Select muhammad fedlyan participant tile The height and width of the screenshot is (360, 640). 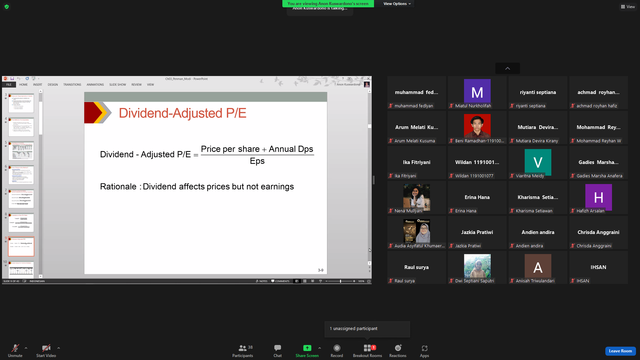click(x=417, y=93)
